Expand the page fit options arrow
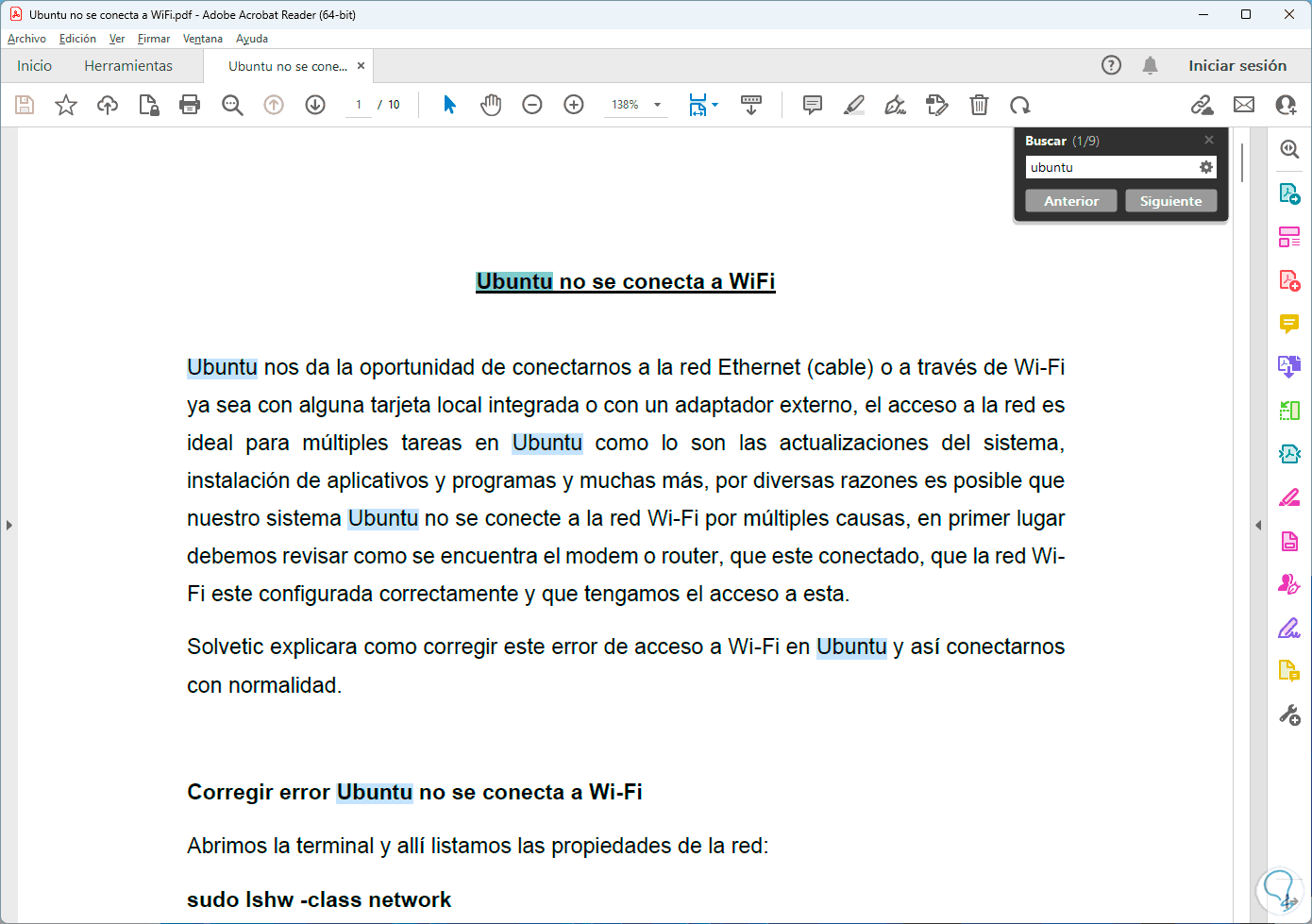1312x924 pixels. 715,105
